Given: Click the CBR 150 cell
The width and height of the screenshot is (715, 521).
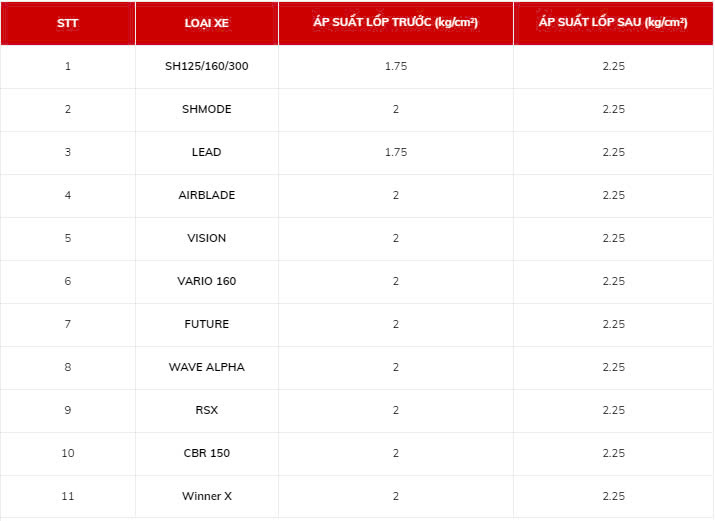Looking at the screenshot, I should [207, 454].
